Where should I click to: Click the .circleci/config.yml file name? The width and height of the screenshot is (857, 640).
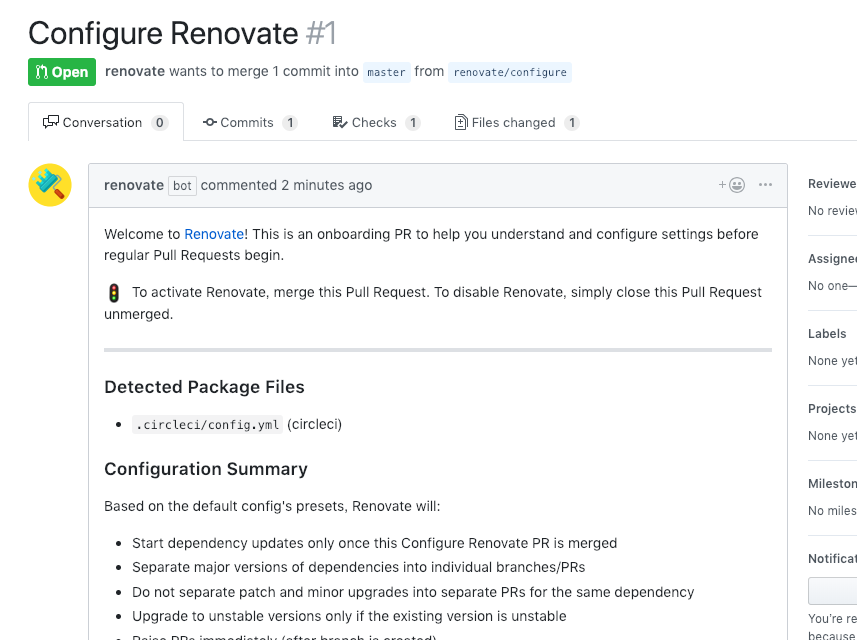click(x=207, y=425)
